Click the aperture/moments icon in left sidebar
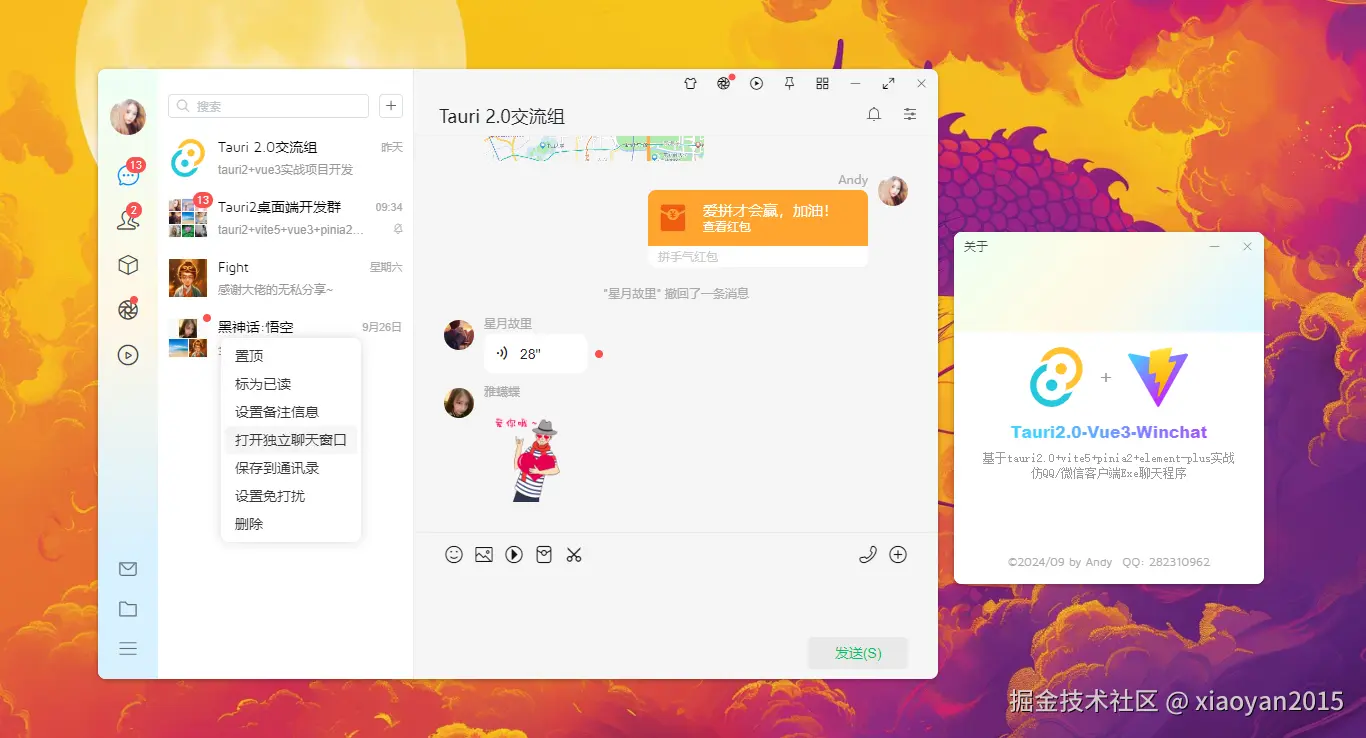The image size is (1366, 738). tap(128, 310)
